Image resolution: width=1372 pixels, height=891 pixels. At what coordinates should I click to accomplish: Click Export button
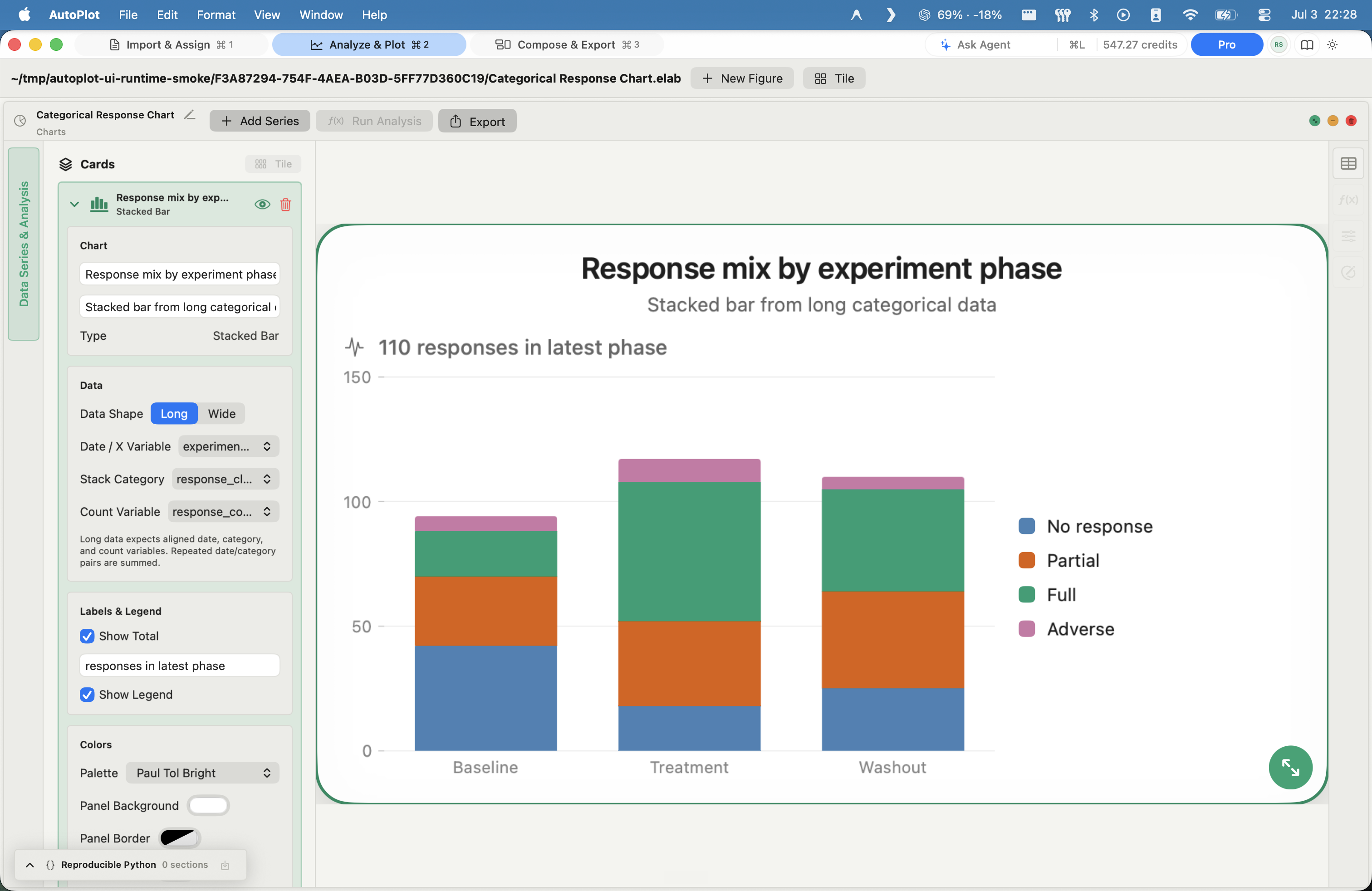pyautogui.click(x=477, y=121)
